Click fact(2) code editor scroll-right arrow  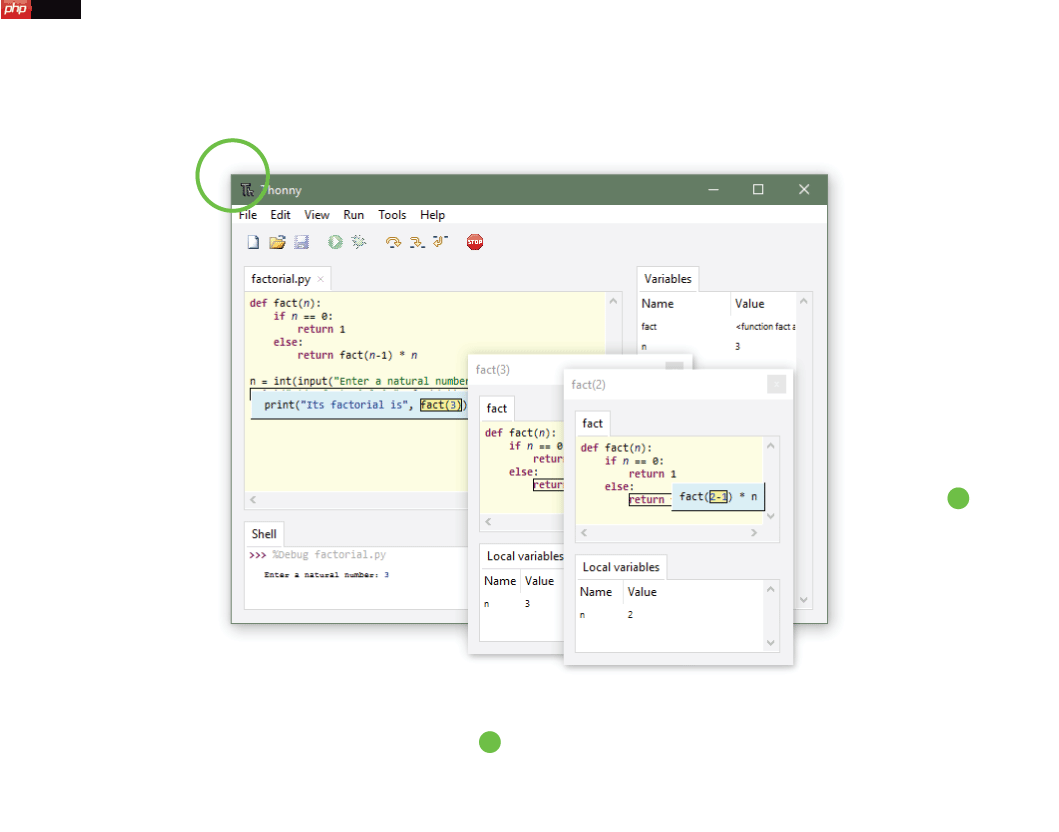coord(754,533)
